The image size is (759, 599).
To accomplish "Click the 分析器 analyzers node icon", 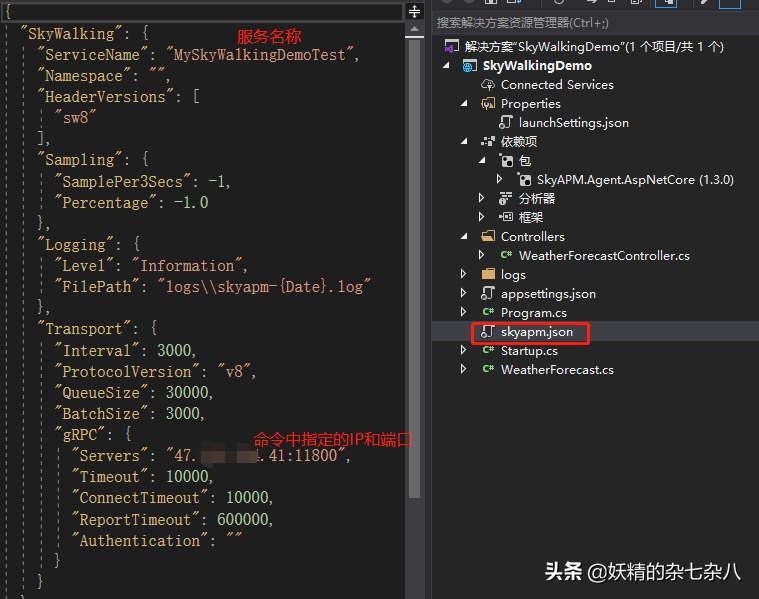I will (x=506, y=199).
